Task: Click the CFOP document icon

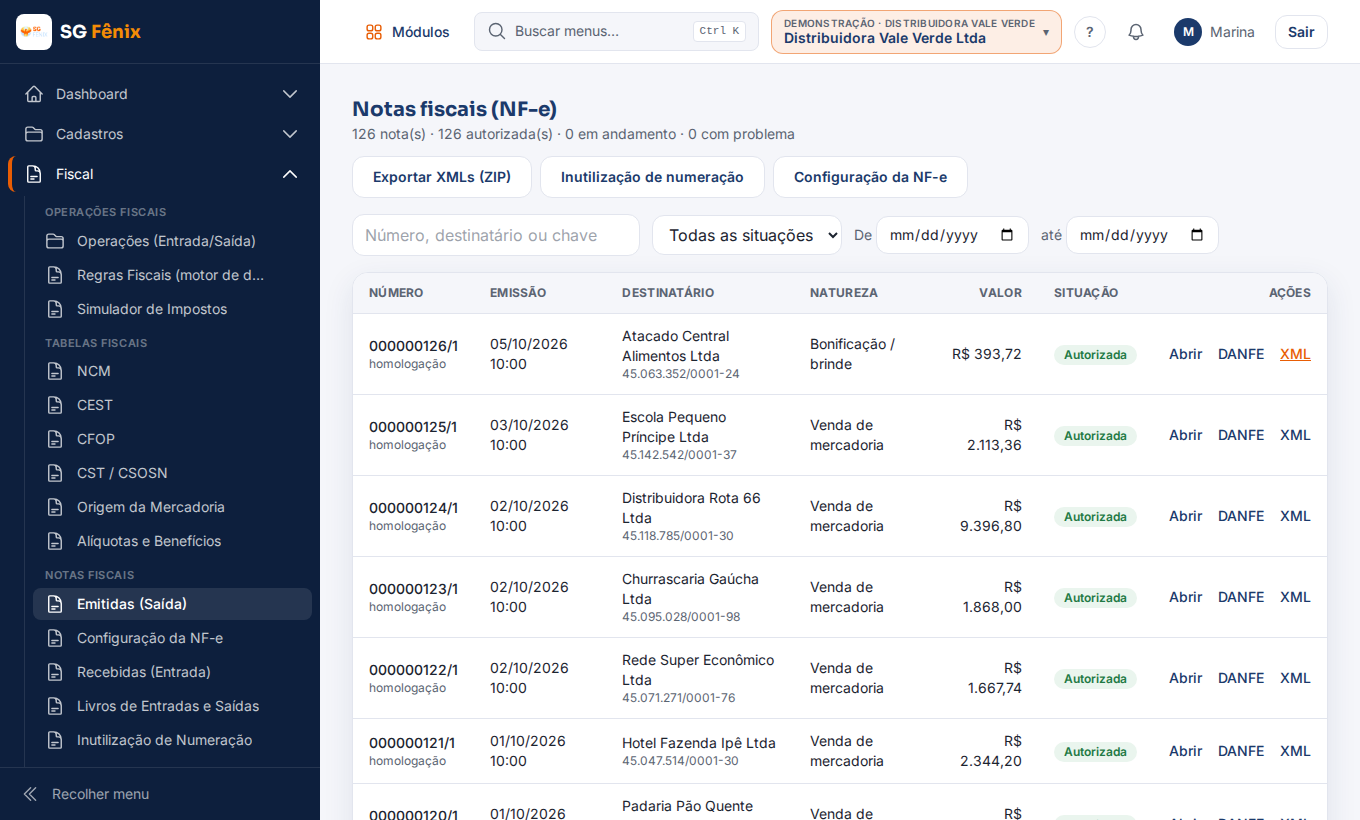Action: 56,439
